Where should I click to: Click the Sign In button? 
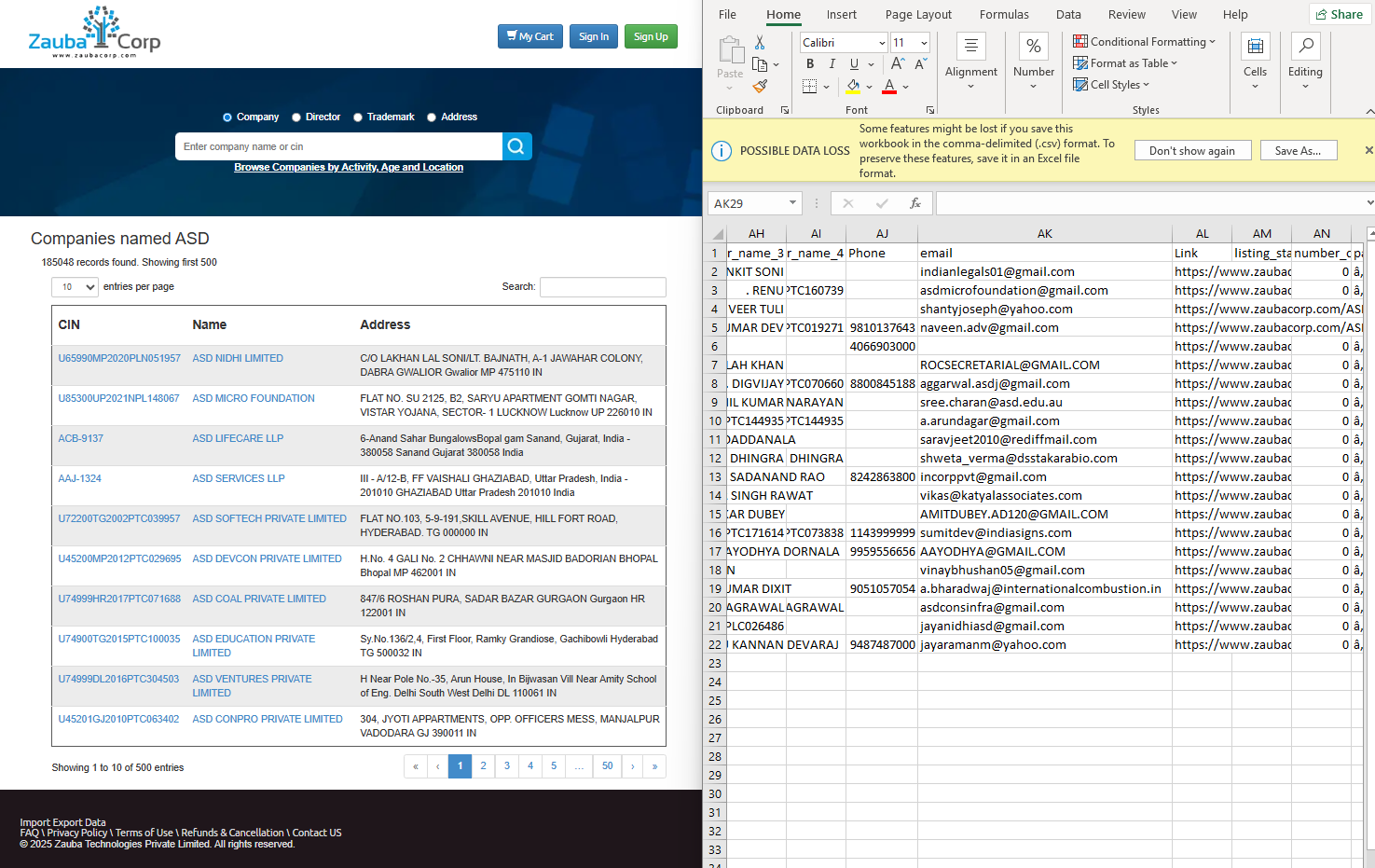pyautogui.click(x=593, y=36)
